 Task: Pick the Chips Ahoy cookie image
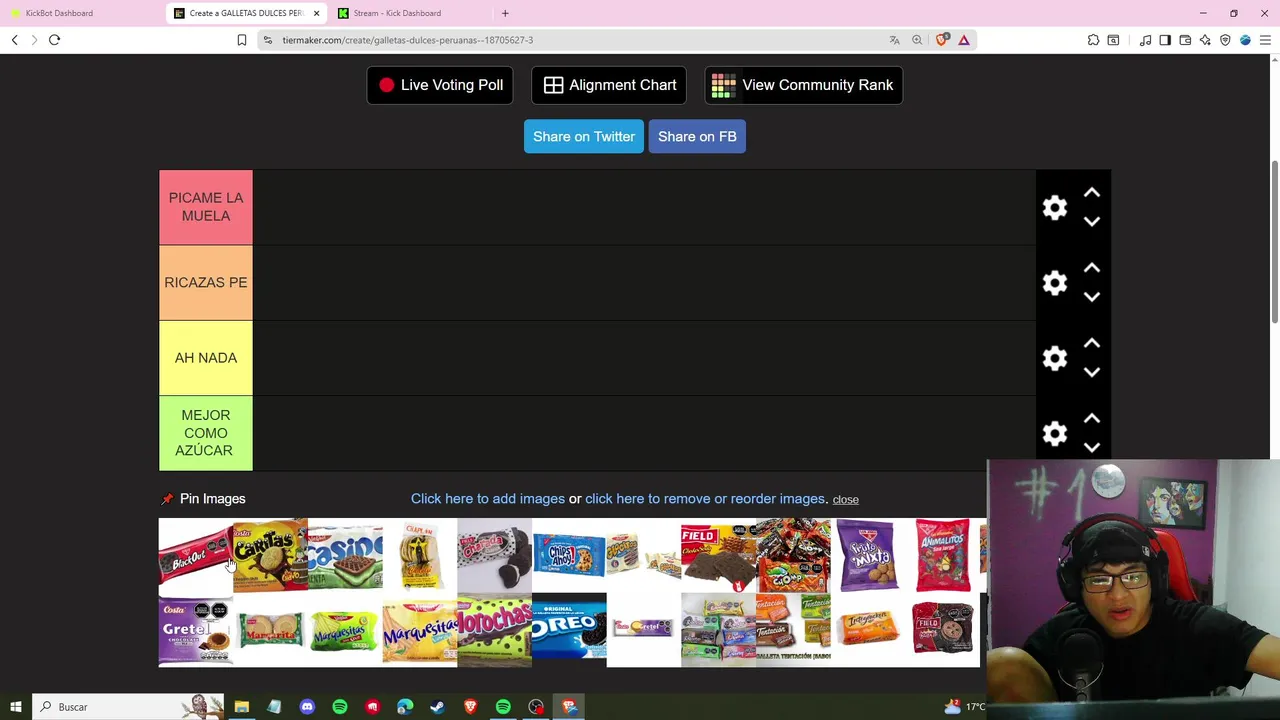569,555
